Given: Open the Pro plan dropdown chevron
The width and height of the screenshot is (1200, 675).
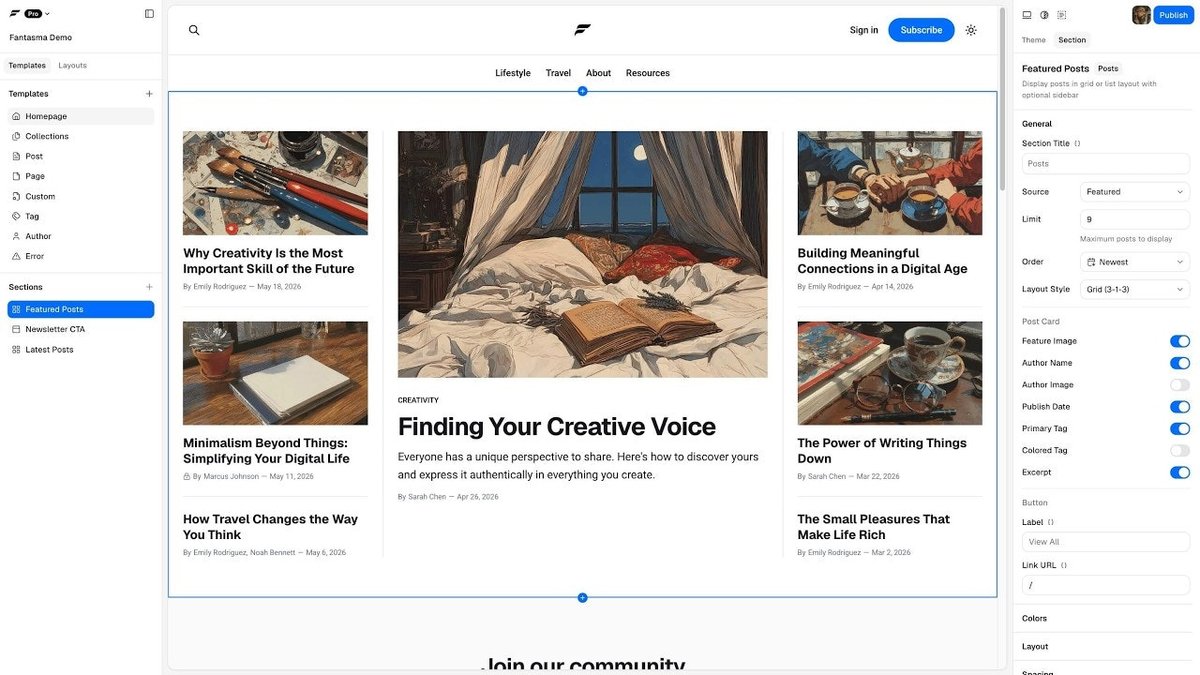Looking at the screenshot, I should click(x=47, y=14).
